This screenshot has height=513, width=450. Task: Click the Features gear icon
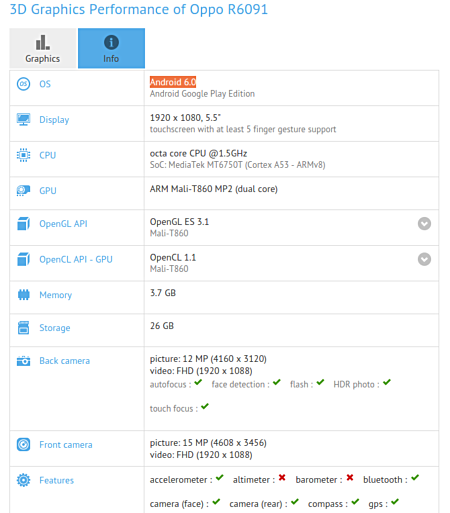23,480
